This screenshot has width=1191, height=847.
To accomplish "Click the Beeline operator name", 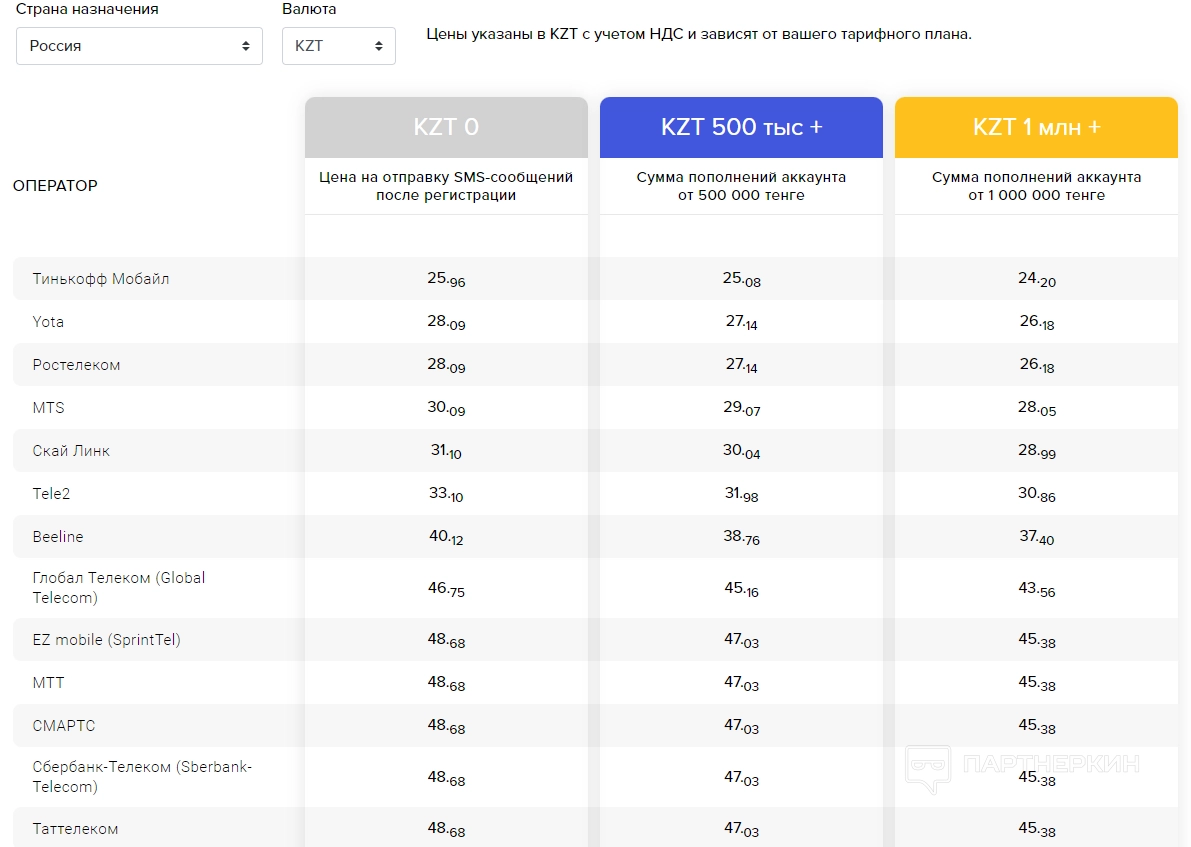I will pyautogui.click(x=58, y=537).
